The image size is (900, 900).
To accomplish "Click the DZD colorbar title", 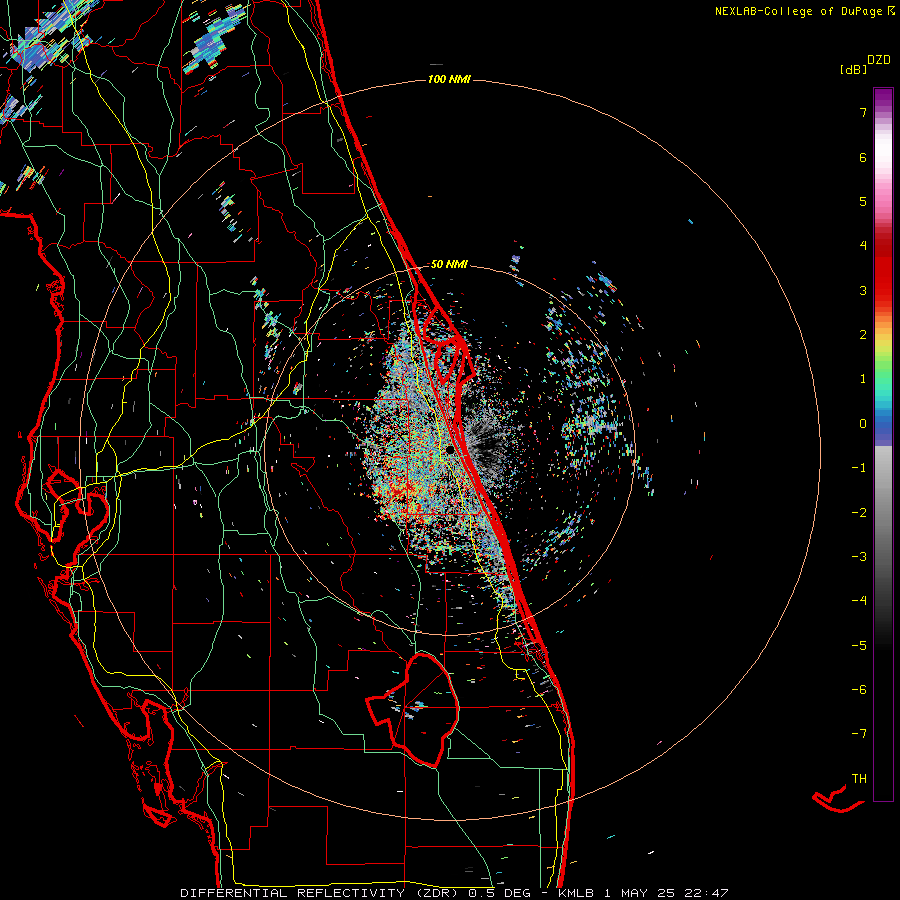I will pyautogui.click(x=879, y=60).
